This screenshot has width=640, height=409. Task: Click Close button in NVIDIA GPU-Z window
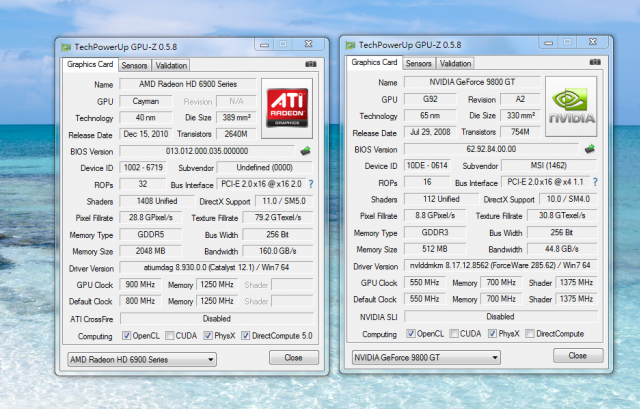pyautogui.click(x=578, y=356)
